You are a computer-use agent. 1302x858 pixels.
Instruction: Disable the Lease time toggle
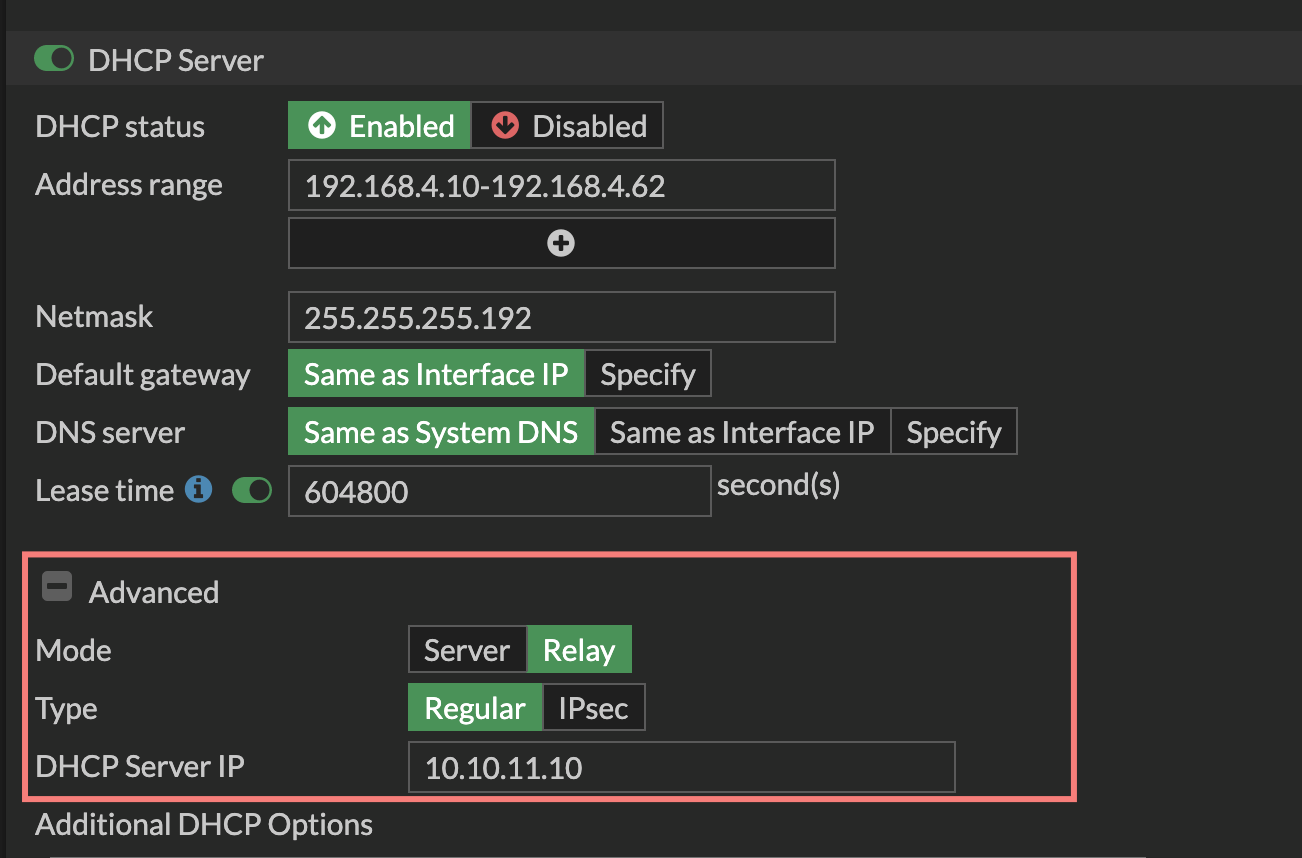coord(251,490)
